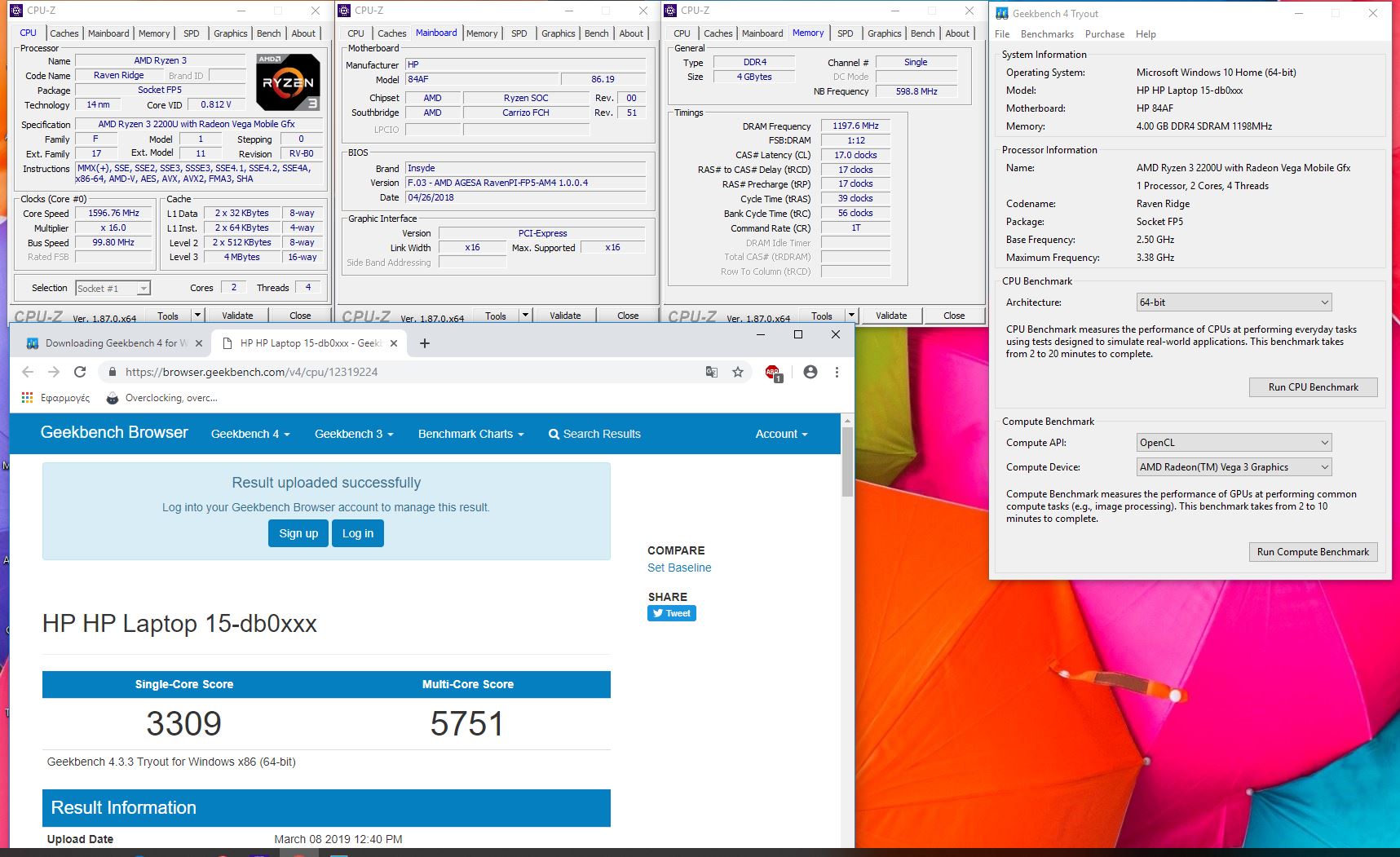Screen dimensions: 1400x857
Task: Click Close in the Memory CPU-Z window
Action: click(954, 316)
